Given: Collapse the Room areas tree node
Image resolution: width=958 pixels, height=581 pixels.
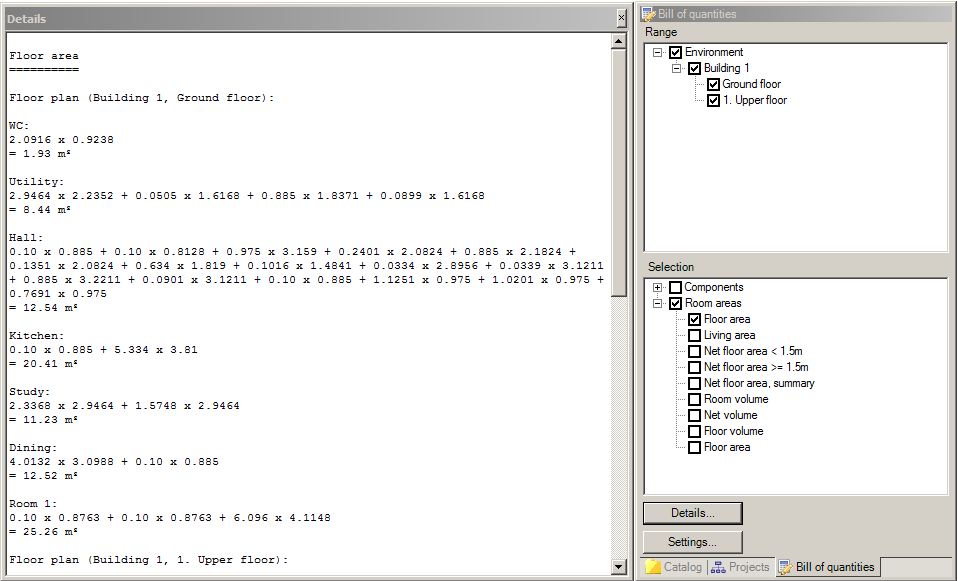Looking at the screenshot, I should (658, 304).
